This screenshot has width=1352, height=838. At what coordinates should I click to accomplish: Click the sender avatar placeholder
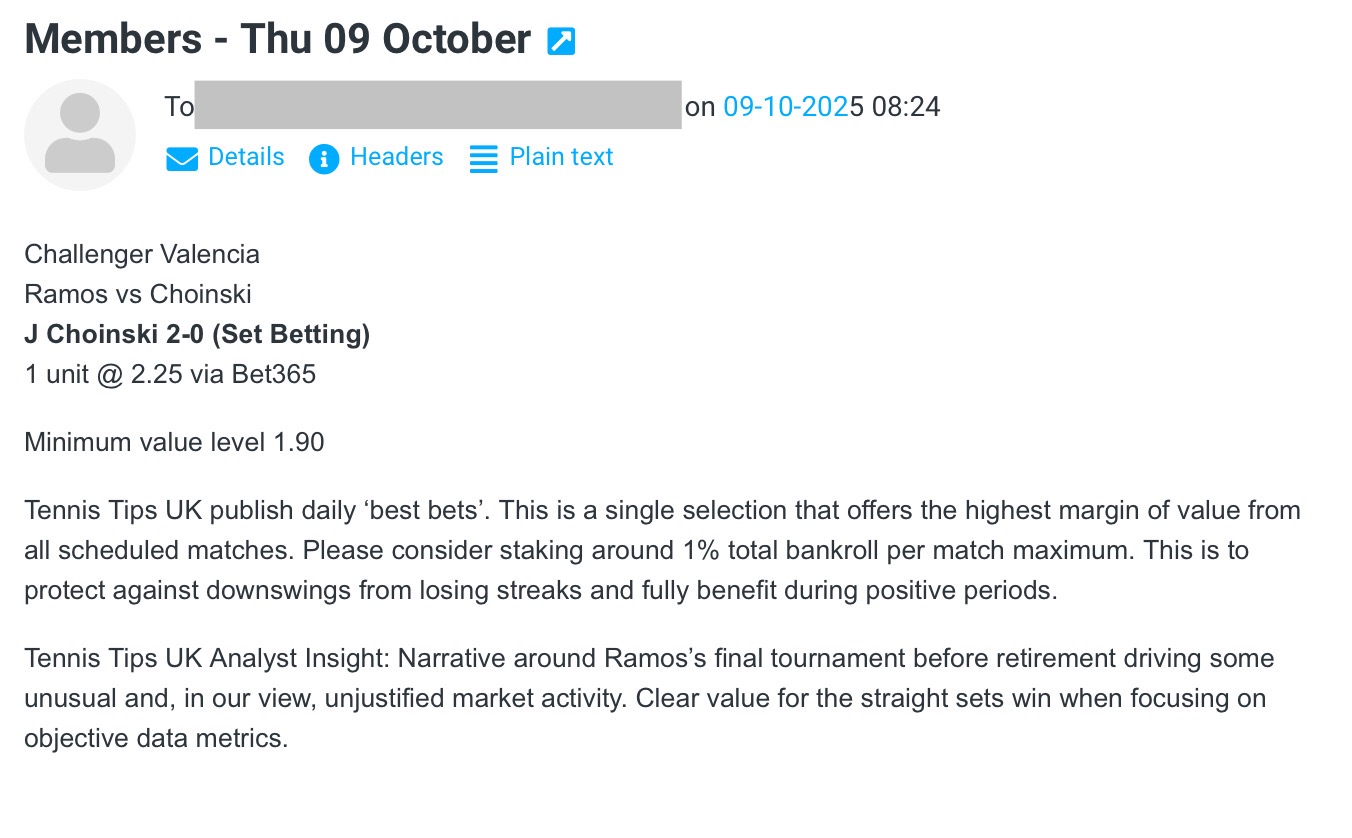pos(80,135)
